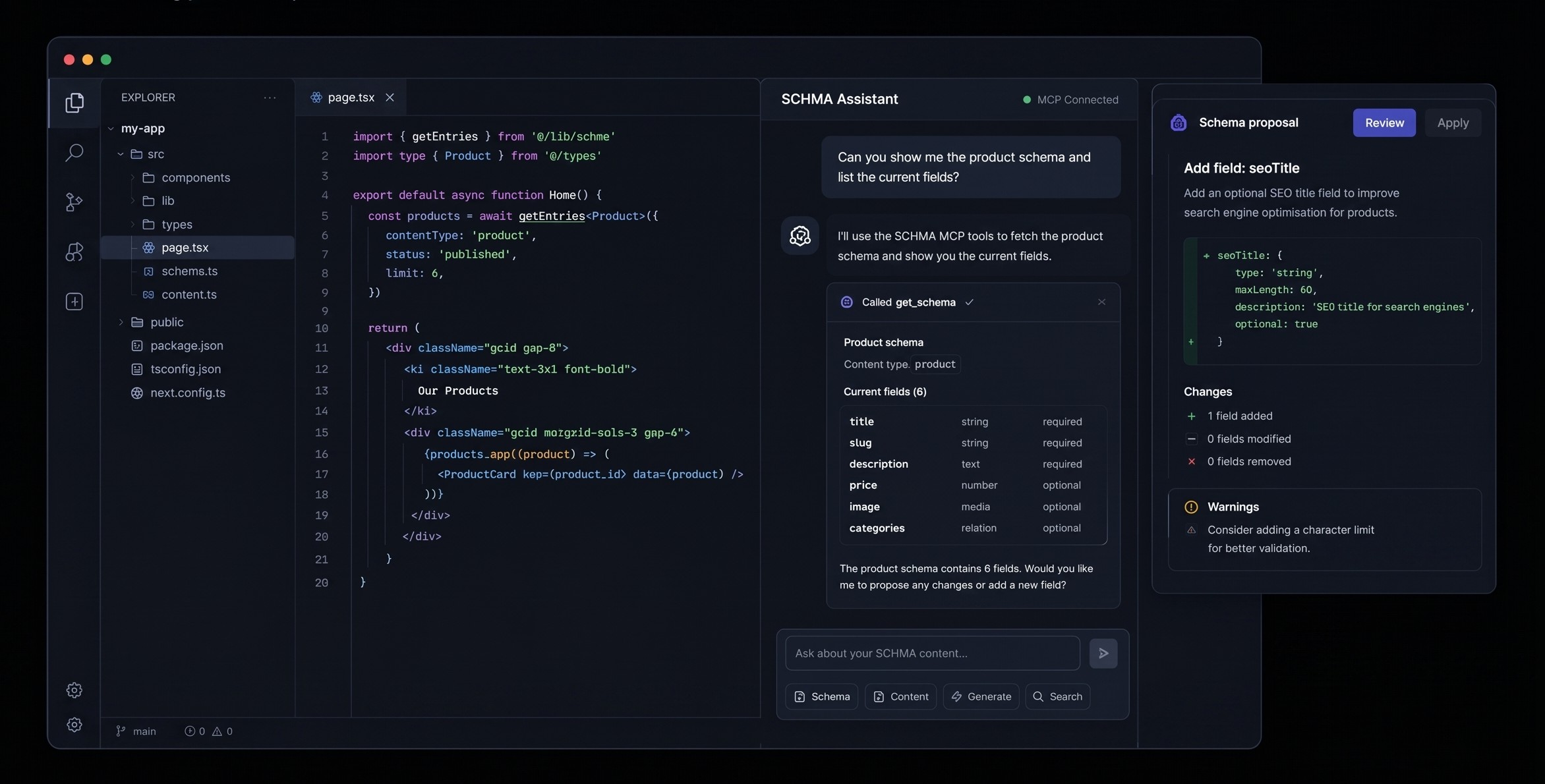Click the add-panel plus icon in activity bar
Viewport: 1545px width, 784px height.
click(x=74, y=302)
